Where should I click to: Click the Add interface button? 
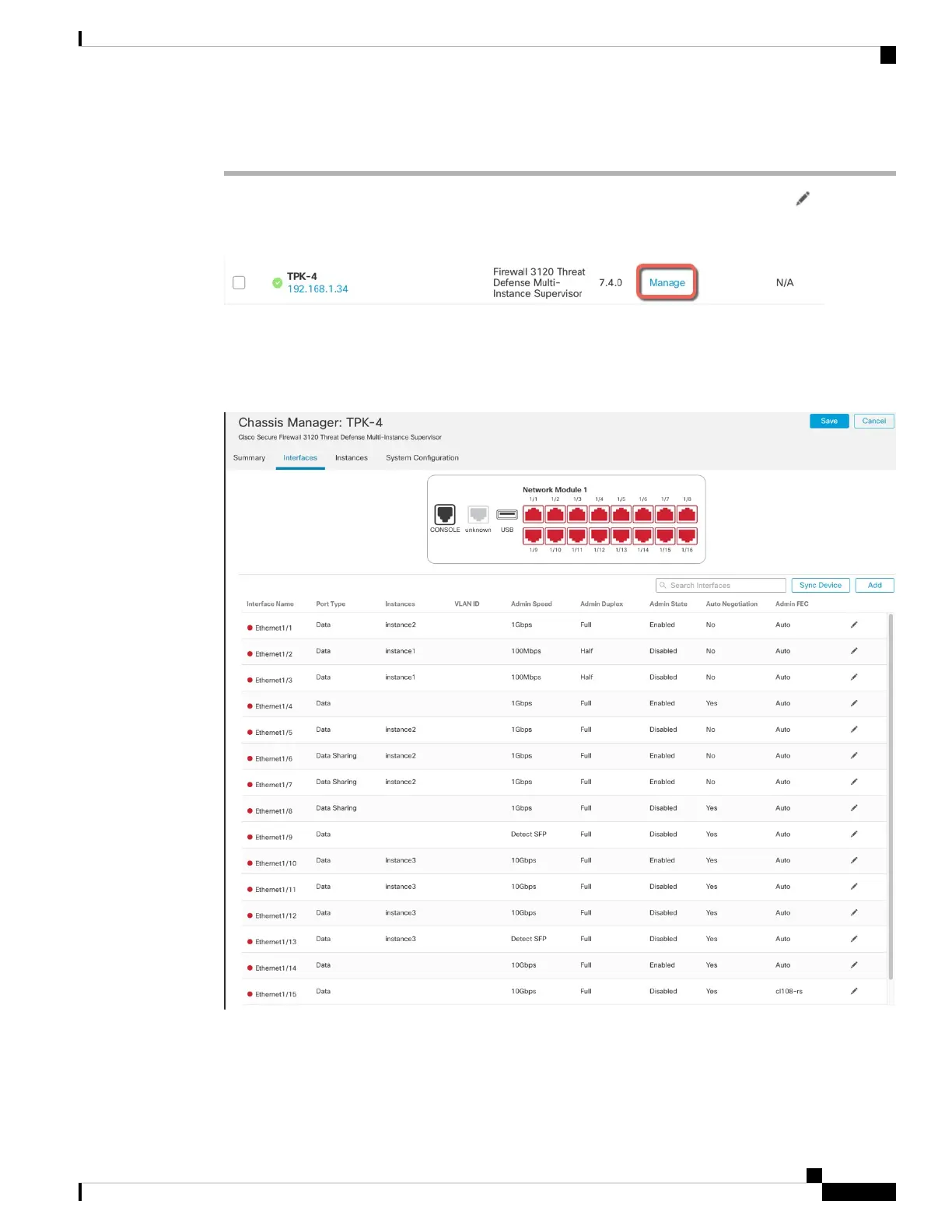click(875, 586)
